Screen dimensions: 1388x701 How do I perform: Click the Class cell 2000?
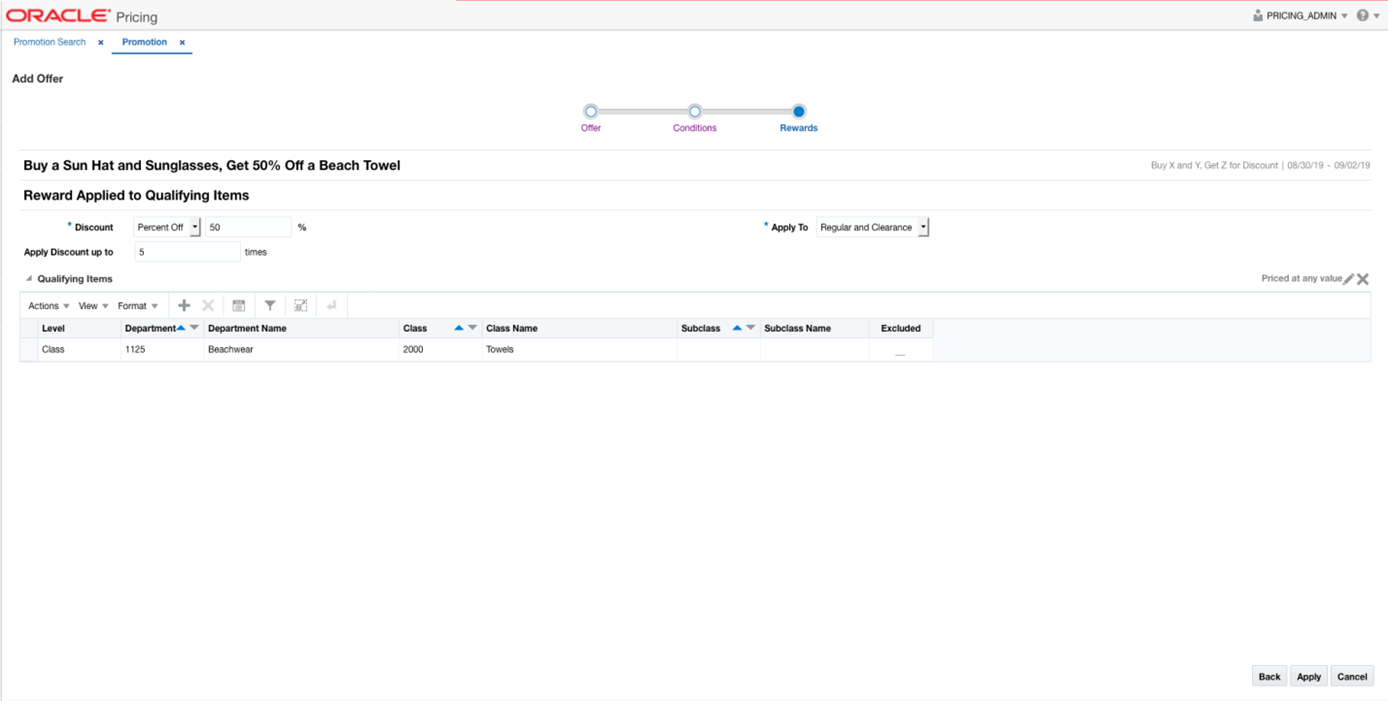pyautogui.click(x=440, y=350)
